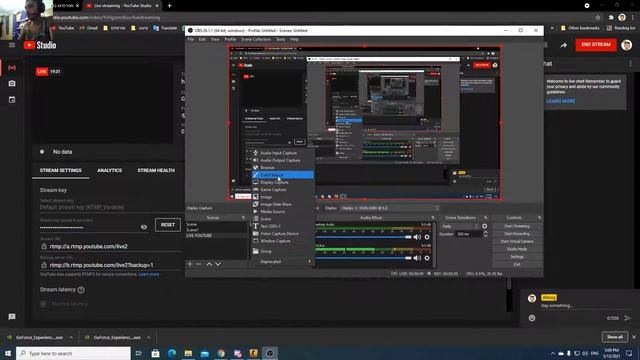Click the END STREAM button
This screenshot has width=640, height=360.
(596, 44)
